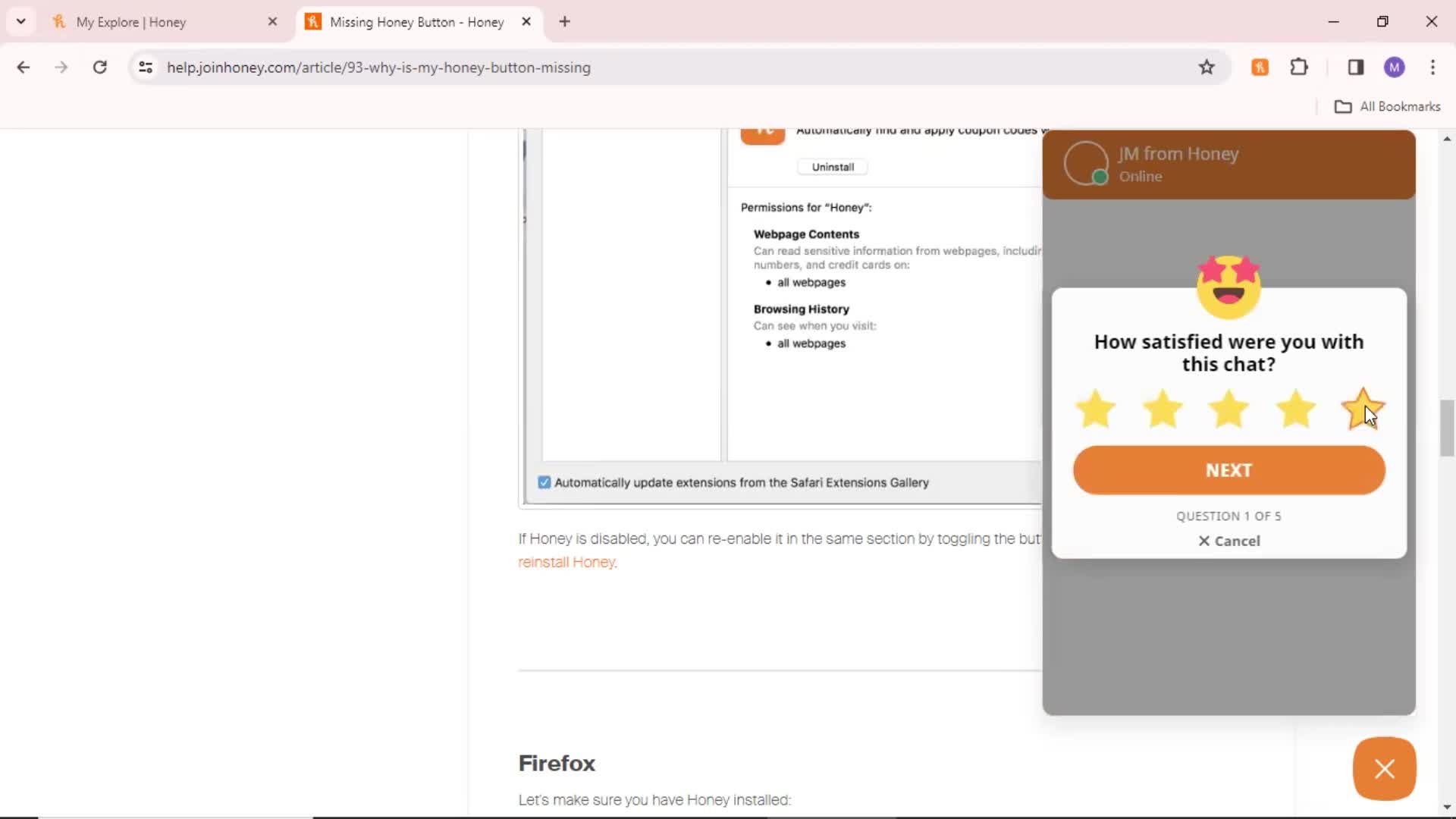Click the star-eyes emoji face
The image size is (1456, 819).
pyautogui.click(x=1228, y=287)
